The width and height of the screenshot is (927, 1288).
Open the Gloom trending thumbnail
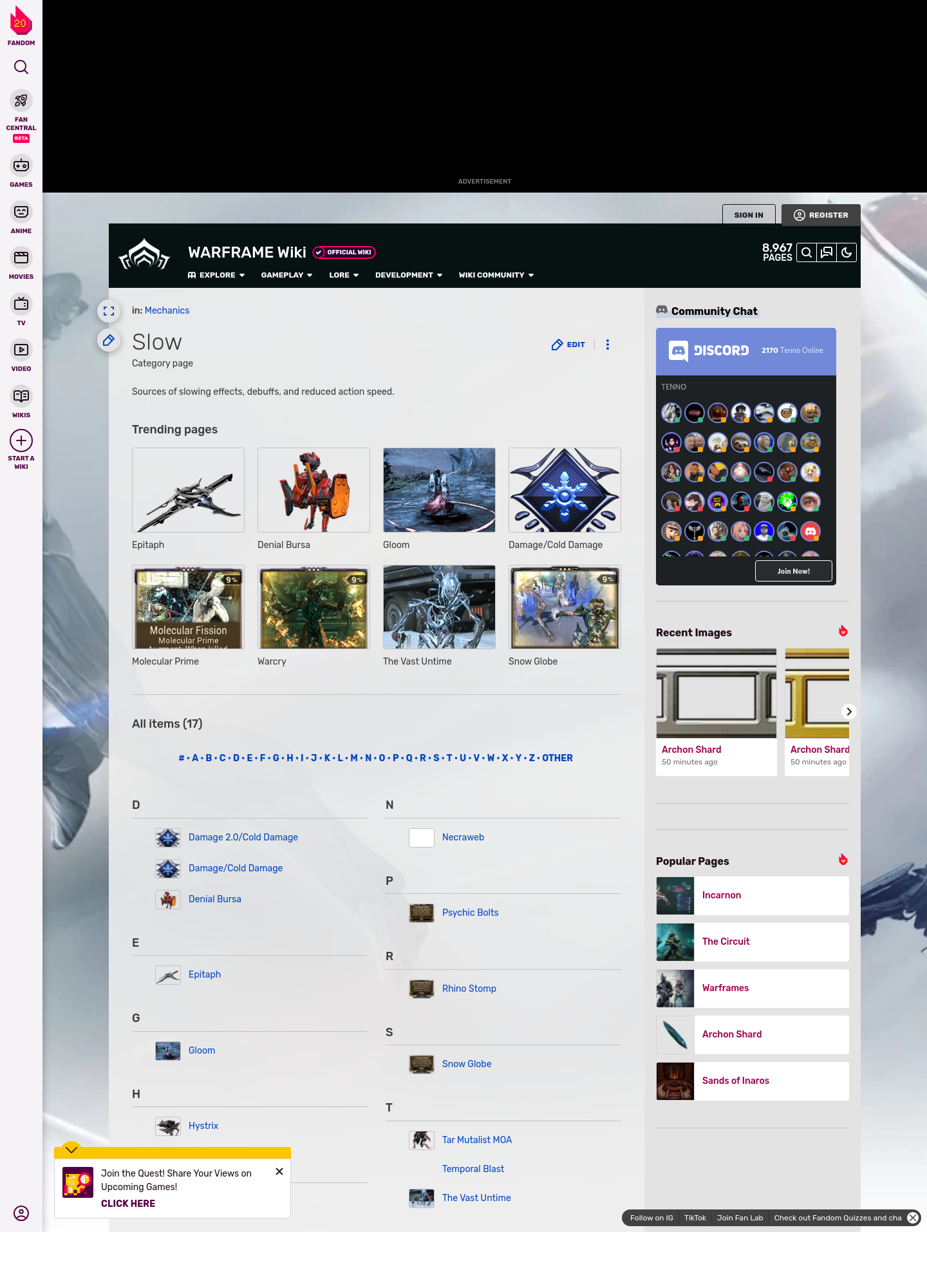click(x=439, y=490)
